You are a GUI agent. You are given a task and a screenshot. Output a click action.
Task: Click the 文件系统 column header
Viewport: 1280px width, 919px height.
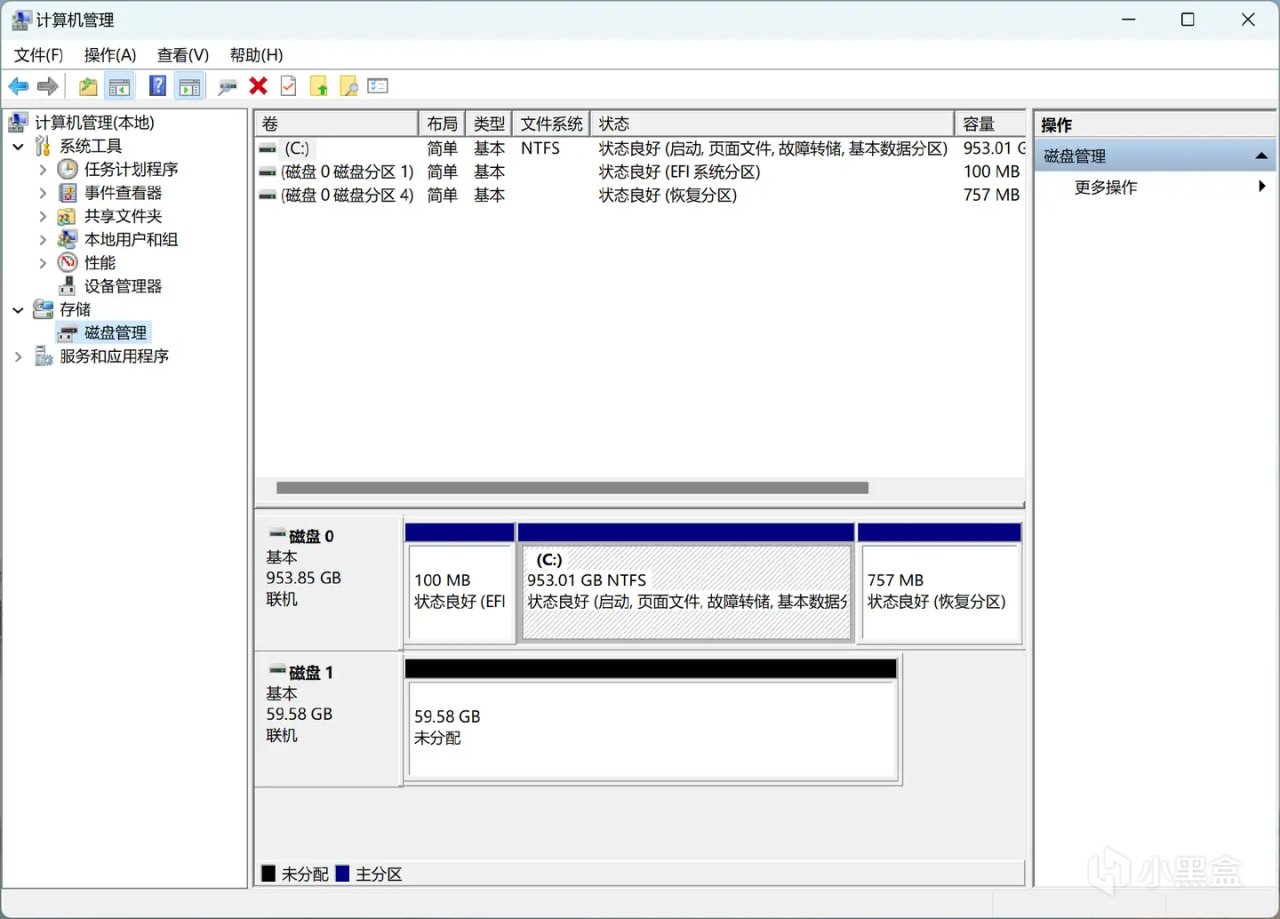click(x=551, y=124)
